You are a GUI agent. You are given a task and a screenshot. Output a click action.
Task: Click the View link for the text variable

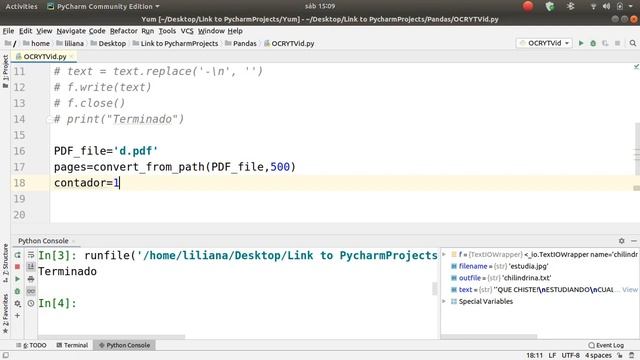pyautogui.click(x=630, y=289)
